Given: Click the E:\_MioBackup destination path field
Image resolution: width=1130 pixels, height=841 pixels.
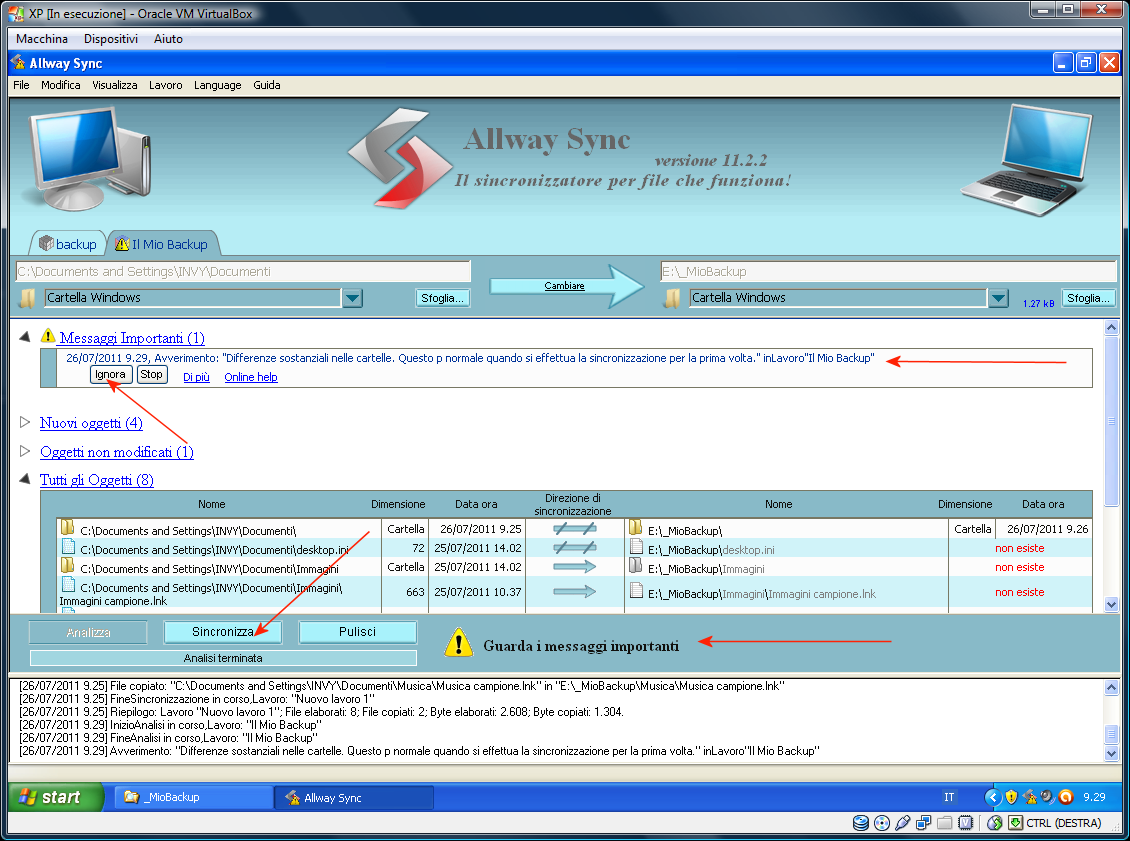Looking at the screenshot, I should (x=889, y=272).
